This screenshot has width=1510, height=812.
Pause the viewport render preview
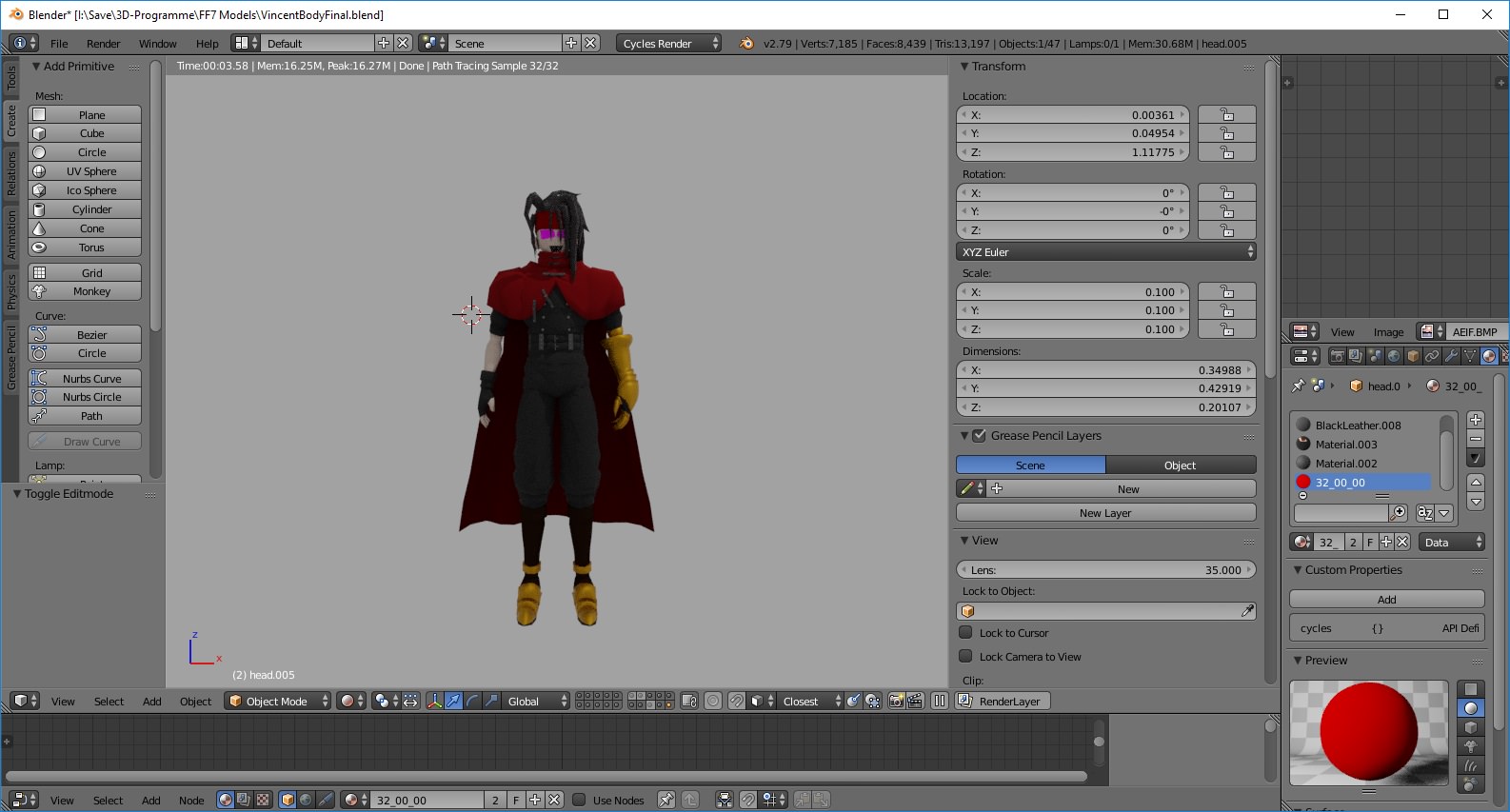coord(940,702)
